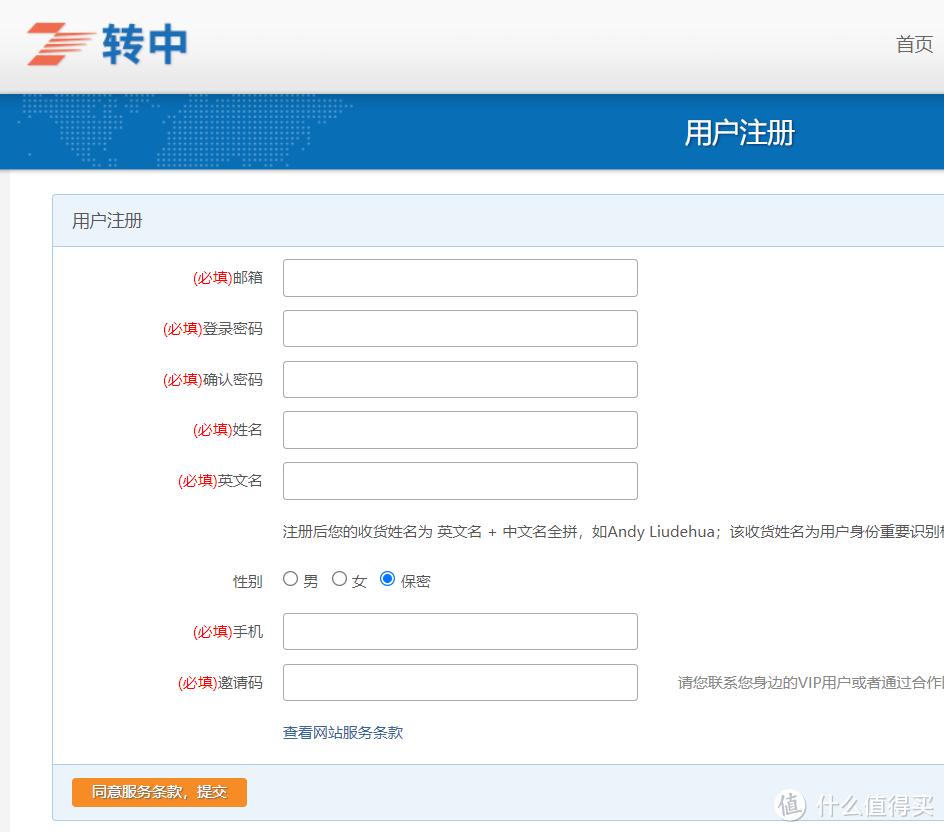
Task: Click the 登录密码 password input field
Action: click(460, 328)
